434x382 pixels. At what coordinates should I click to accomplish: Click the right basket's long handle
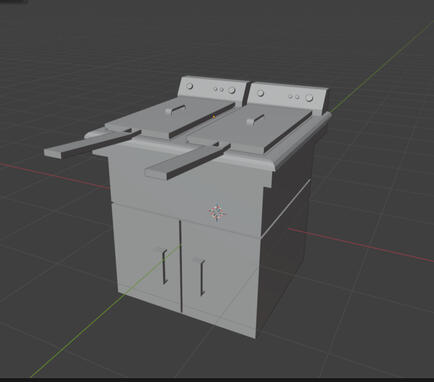click(x=188, y=162)
